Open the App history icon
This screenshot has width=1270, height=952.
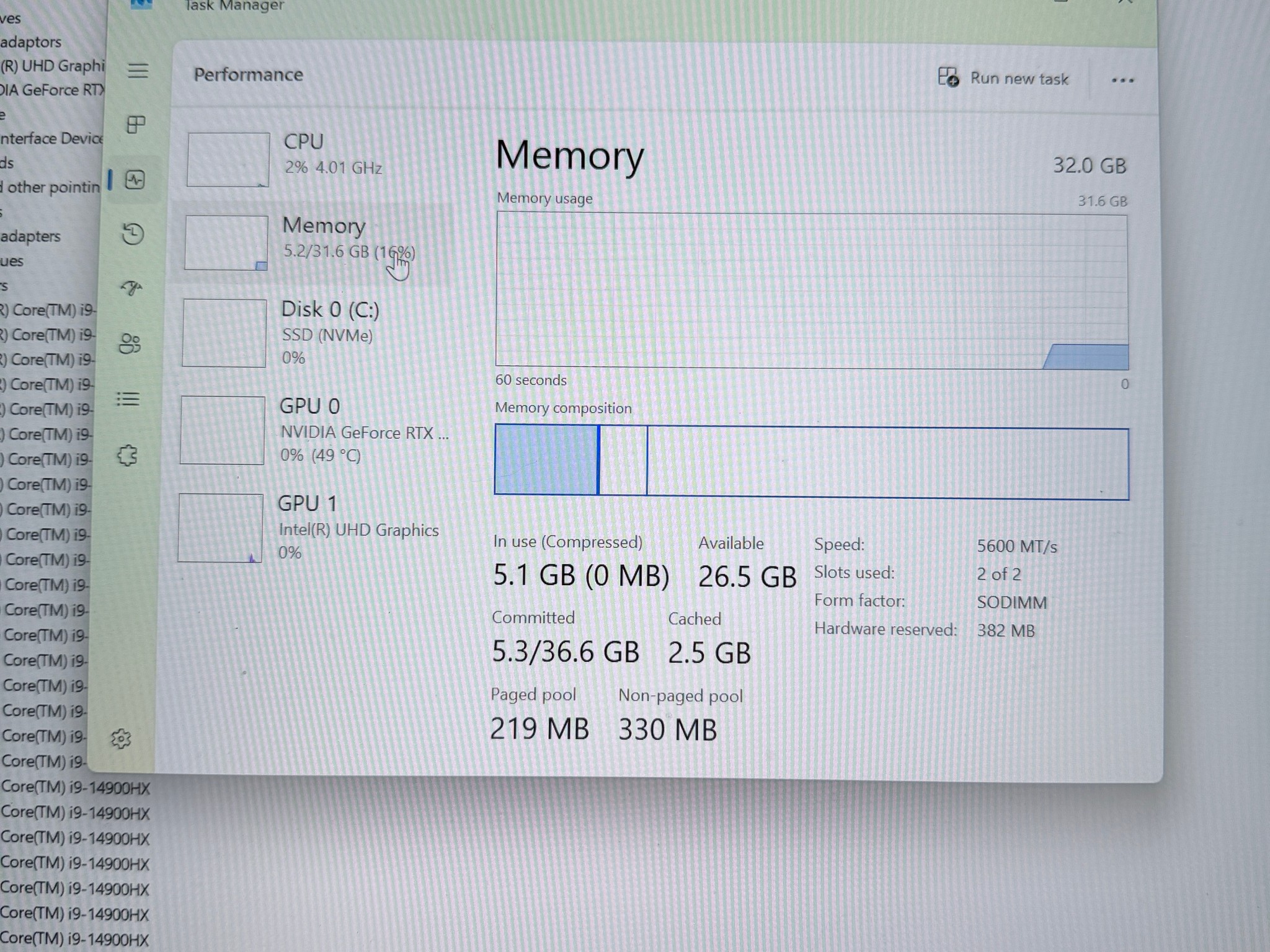(133, 234)
